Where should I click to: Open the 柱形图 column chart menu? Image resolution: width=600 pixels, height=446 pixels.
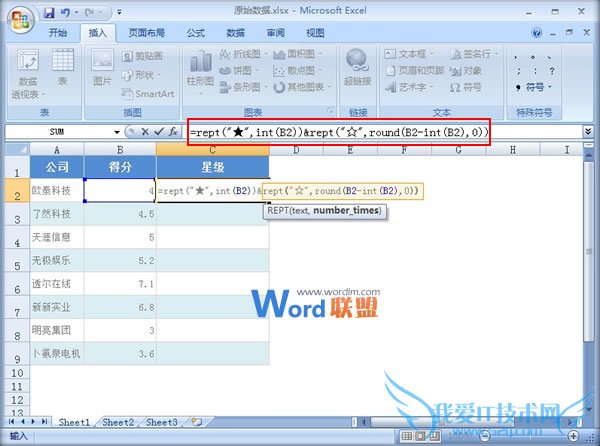point(200,73)
